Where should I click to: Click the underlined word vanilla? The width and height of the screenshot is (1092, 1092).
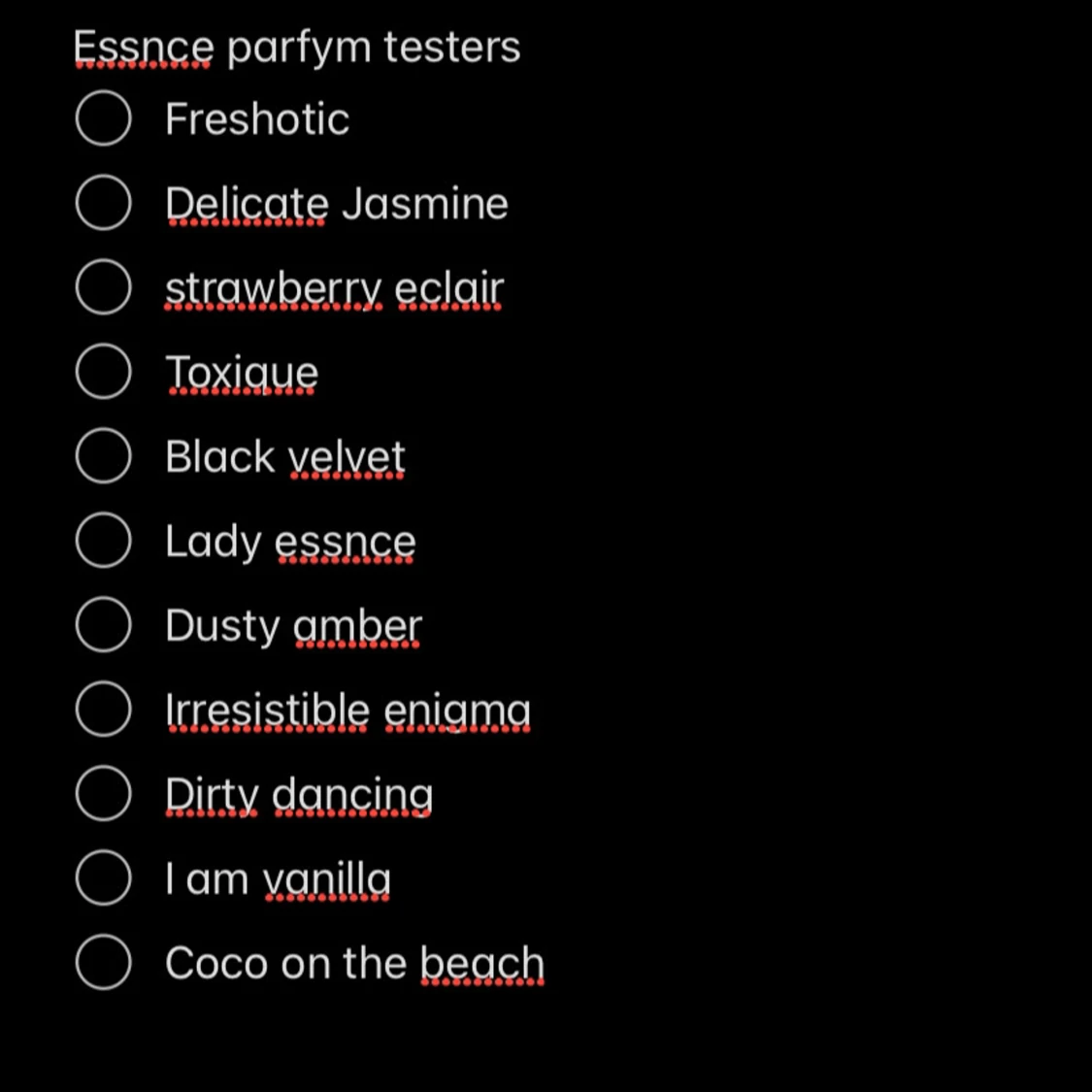click(x=326, y=878)
